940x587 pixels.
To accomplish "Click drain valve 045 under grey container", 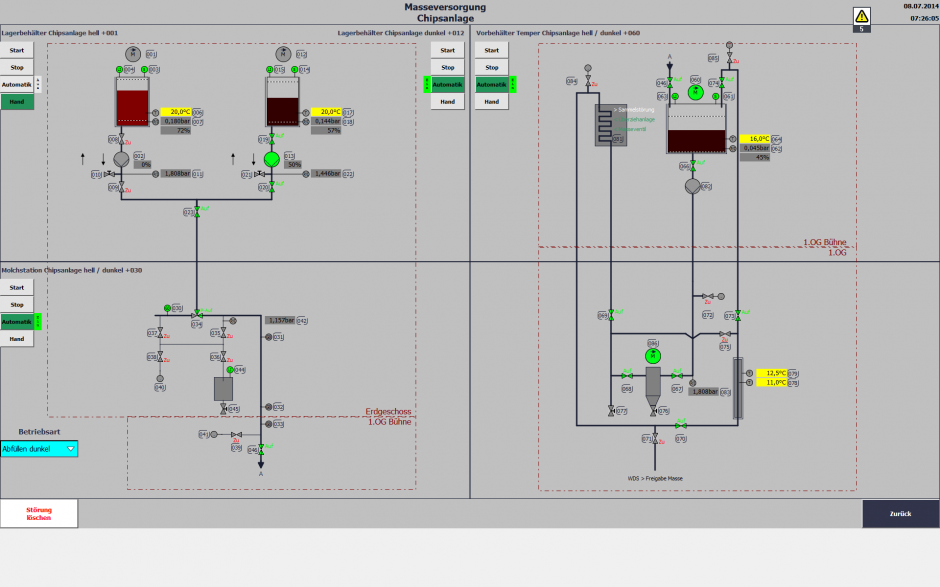I will pos(223,408).
